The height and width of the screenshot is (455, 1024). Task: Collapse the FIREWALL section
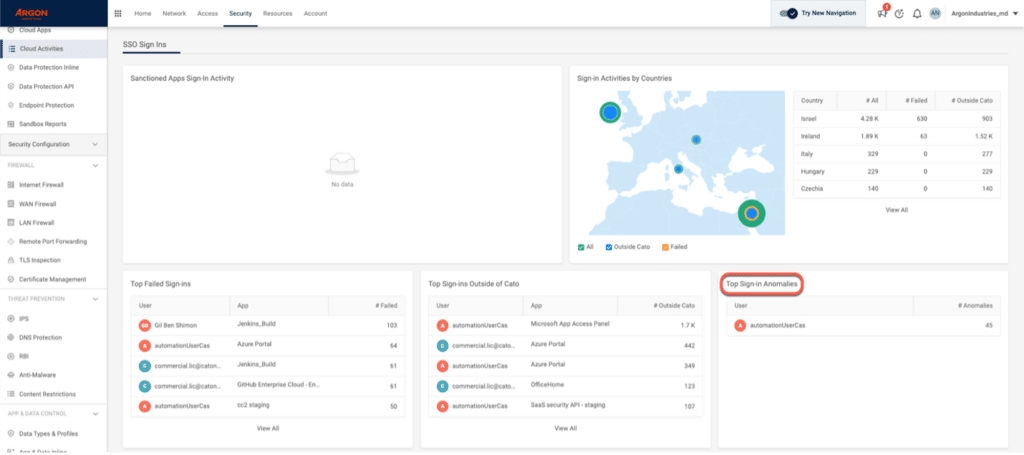(x=95, y=165)
